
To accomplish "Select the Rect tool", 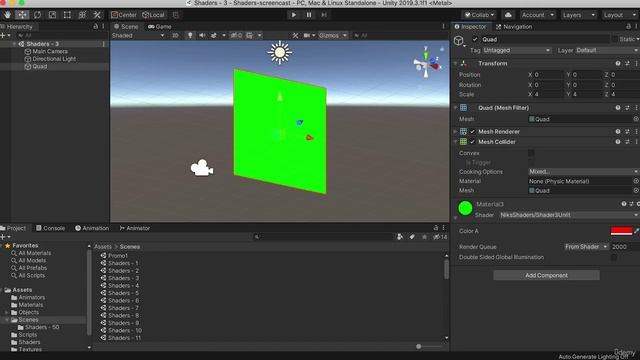I will coord(67,15).
